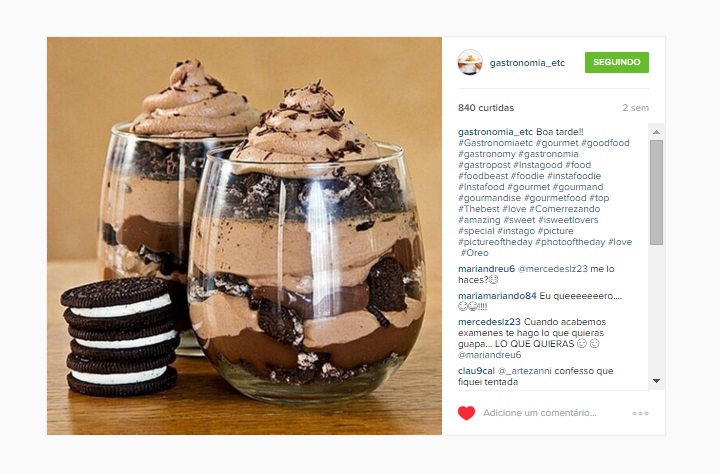Click the comment scrollbar thumb
The height and width of the screenshot is (474, 720).
coord(656,192)
